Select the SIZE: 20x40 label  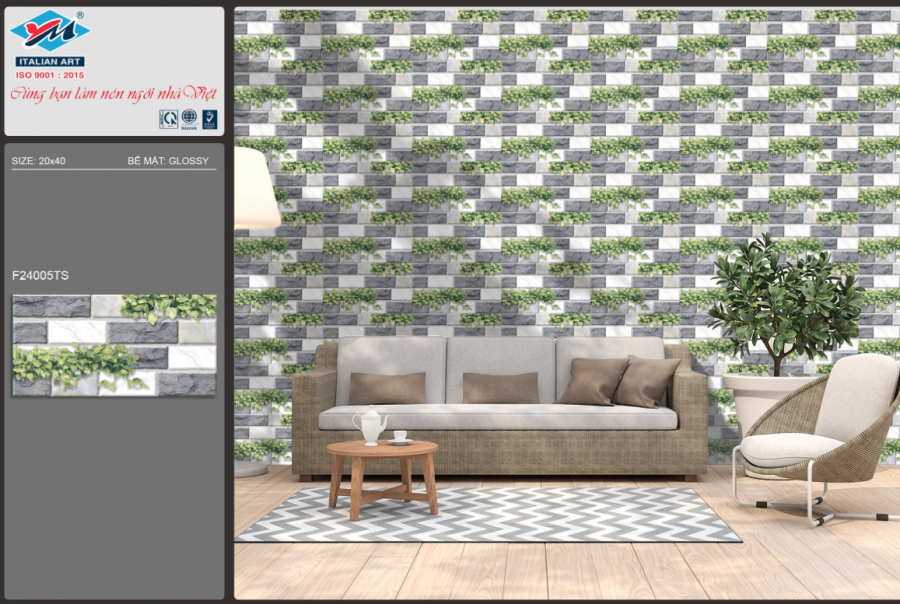click(39, 160)
